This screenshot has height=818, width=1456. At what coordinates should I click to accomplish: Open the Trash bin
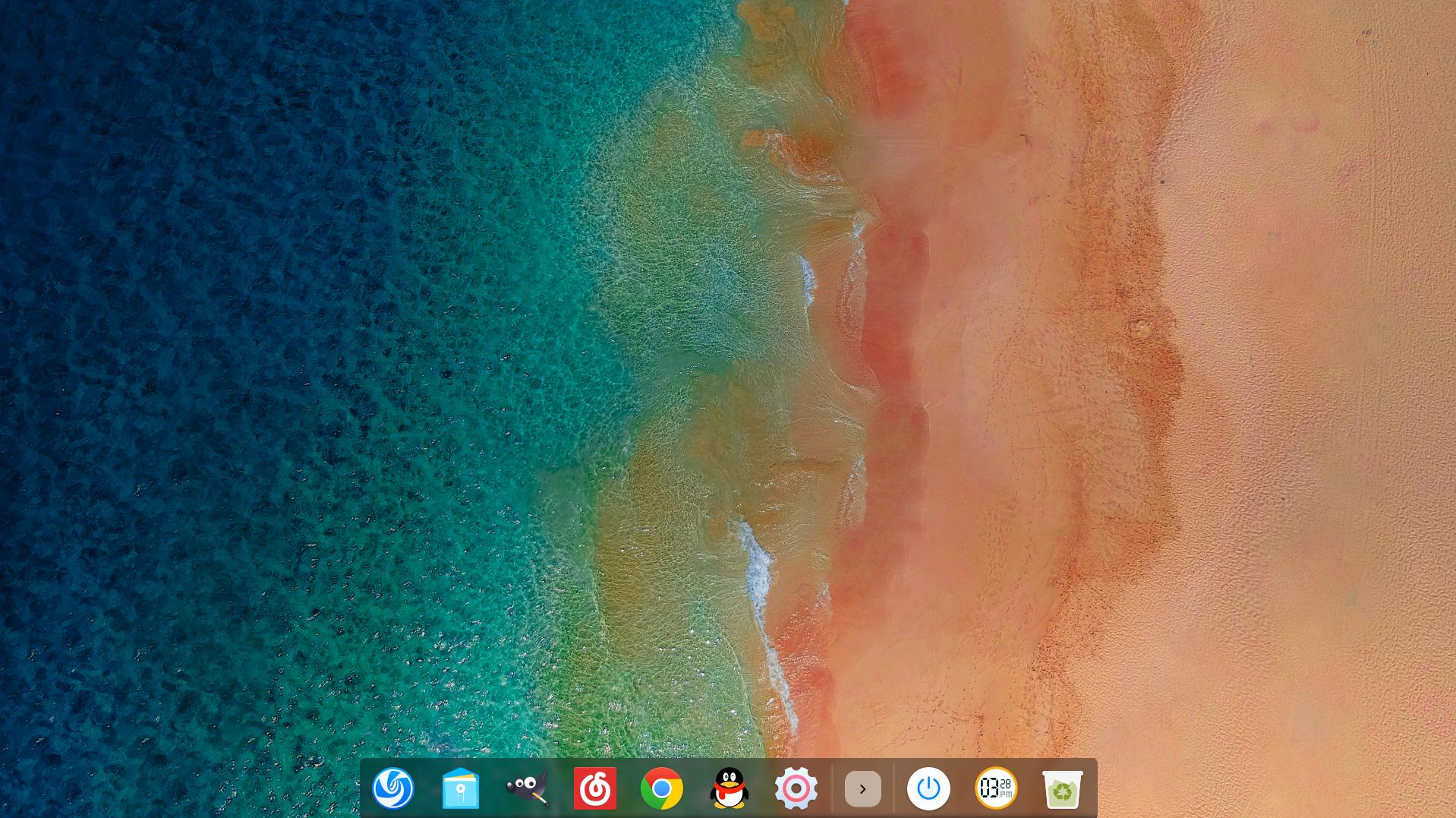pyautogui.click(x=1062, y=789)
